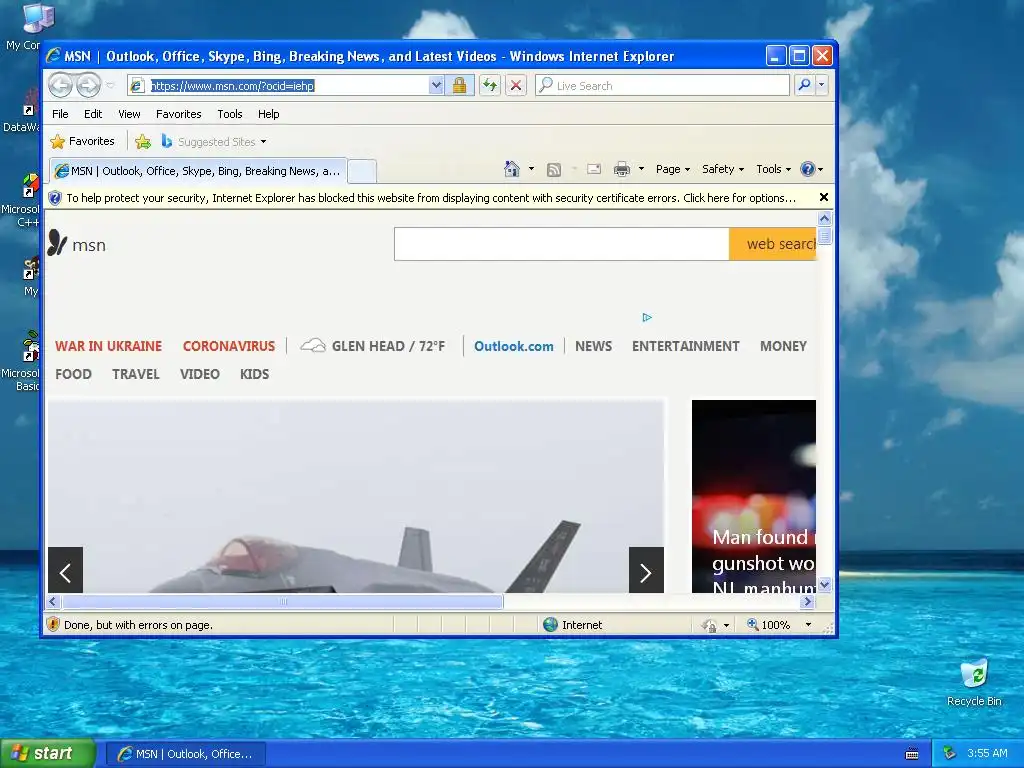Click the Favorites star button
This screenshot has height=768, width=1024.
coord(83,141)
